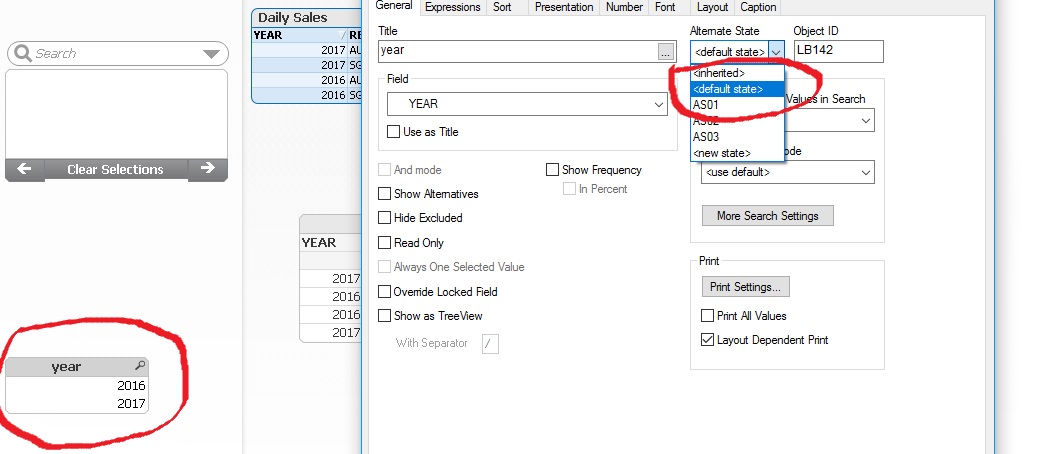This screenshot has width=1039, height=454.
Task: Open the Font tab
Action: click(x=665, y=7)
